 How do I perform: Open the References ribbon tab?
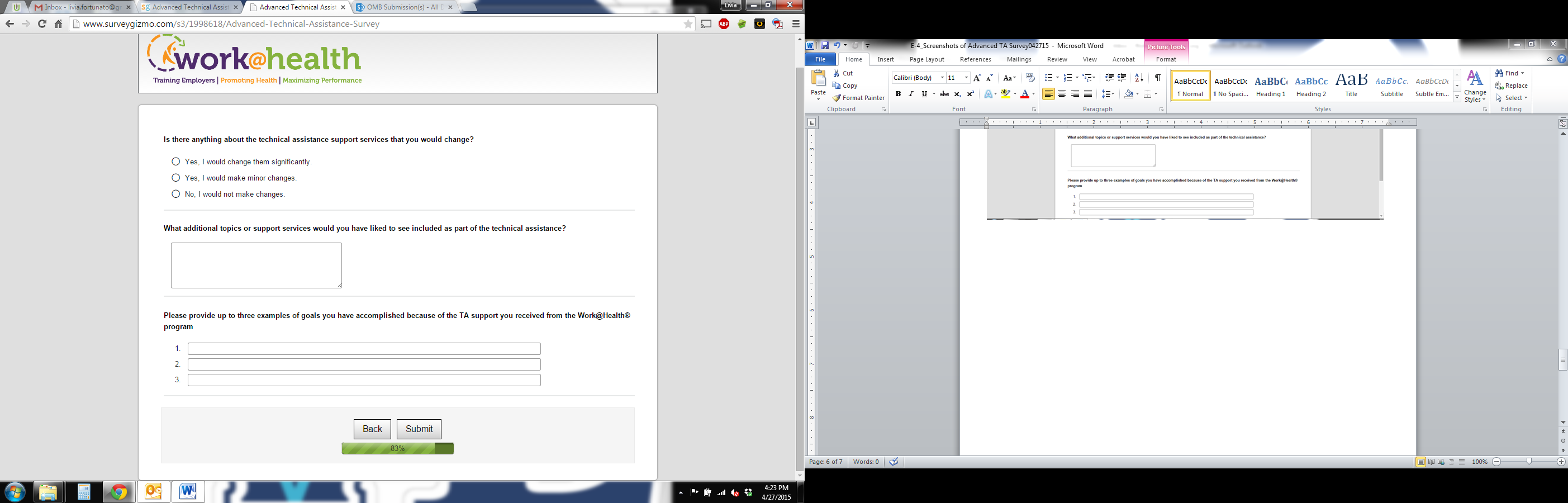[x=975, y=59]
